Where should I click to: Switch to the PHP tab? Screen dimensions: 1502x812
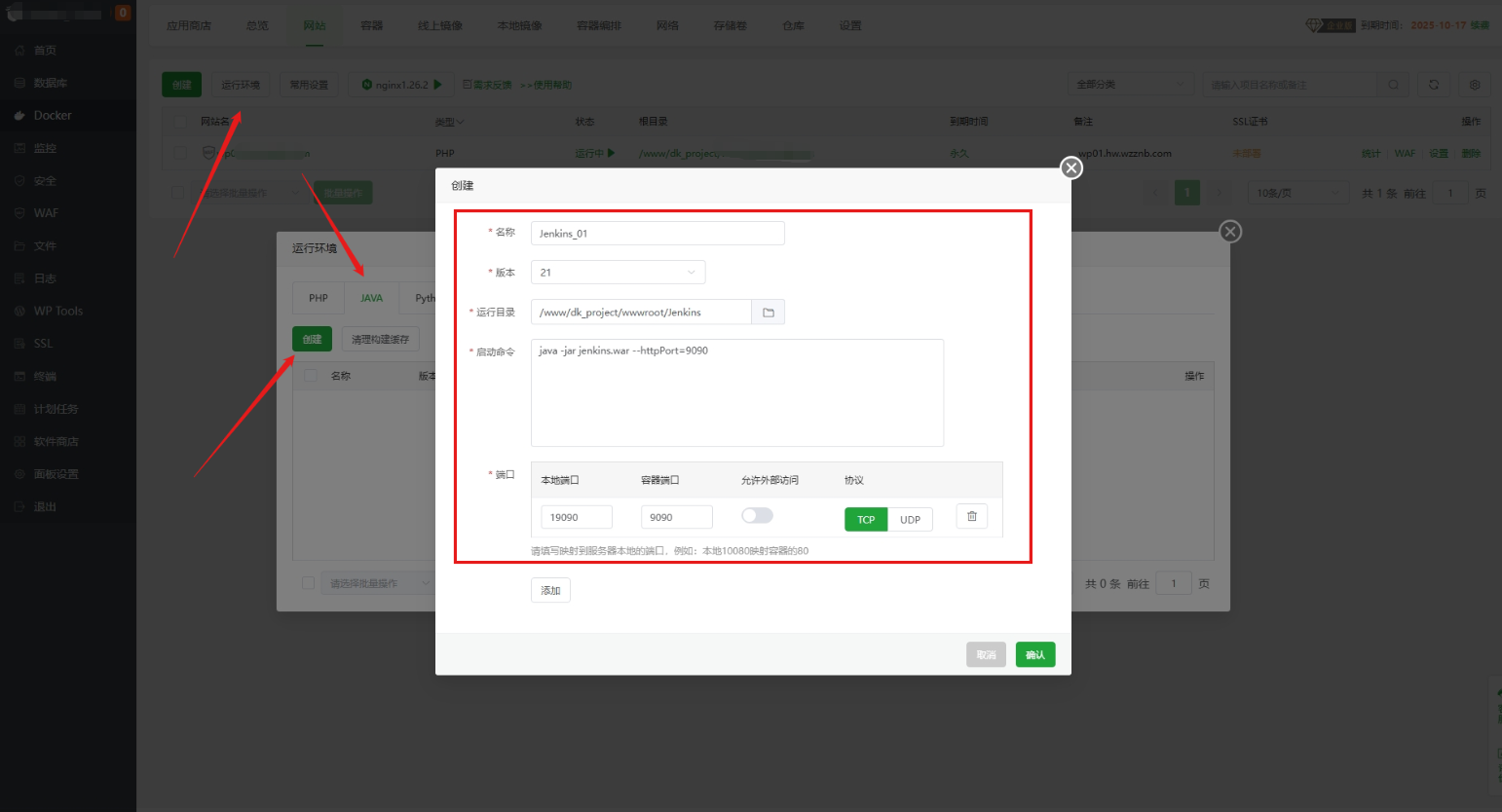pos(319,298)
